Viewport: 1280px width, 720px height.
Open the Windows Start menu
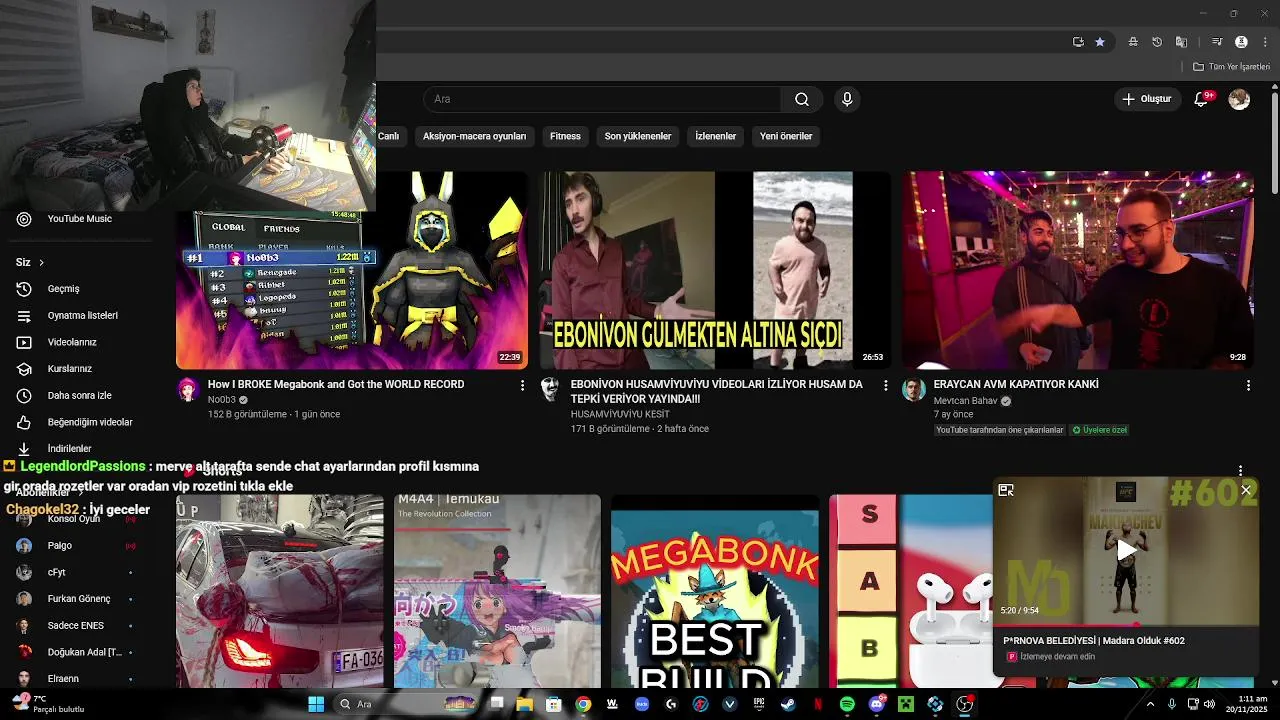316,704
